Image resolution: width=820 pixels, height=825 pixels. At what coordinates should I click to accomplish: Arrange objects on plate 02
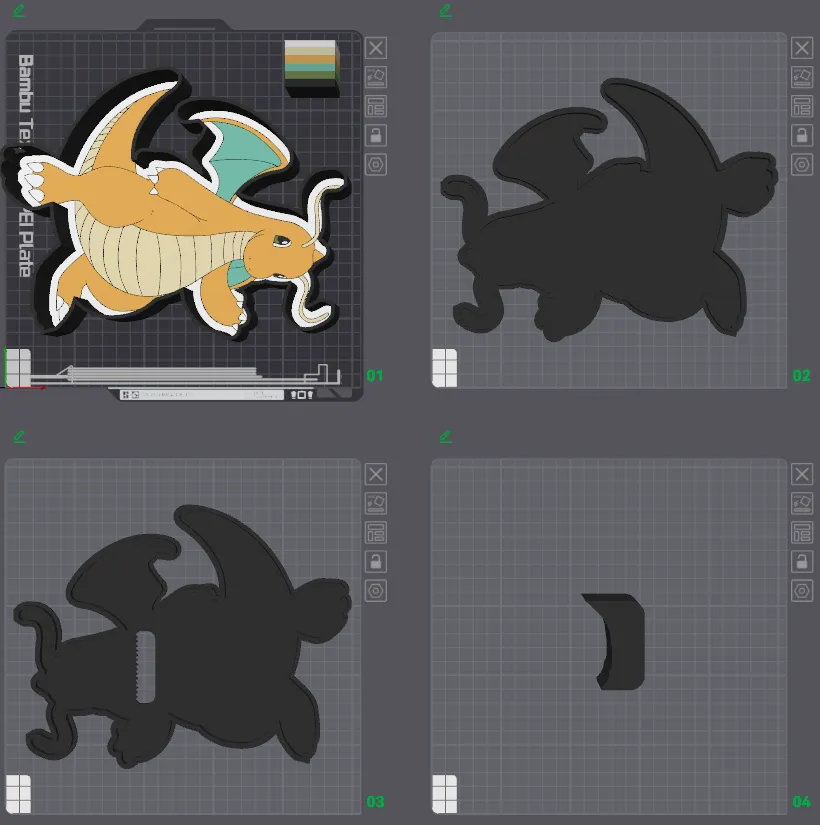802,106
